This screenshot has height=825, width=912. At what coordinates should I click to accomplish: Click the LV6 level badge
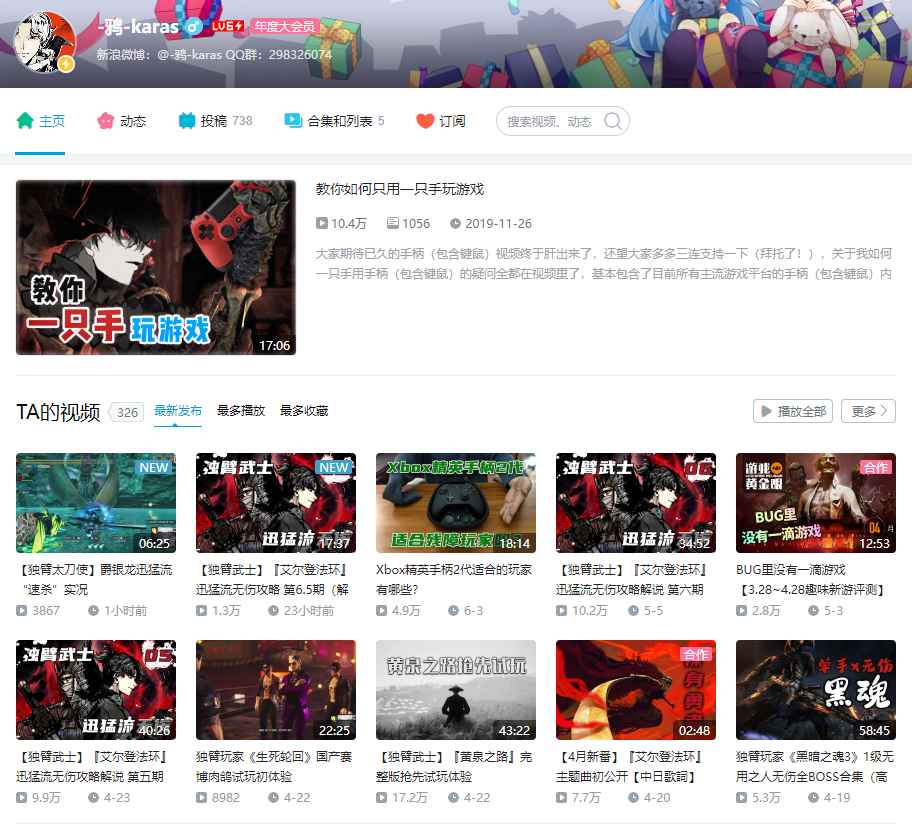click(227, 26)
